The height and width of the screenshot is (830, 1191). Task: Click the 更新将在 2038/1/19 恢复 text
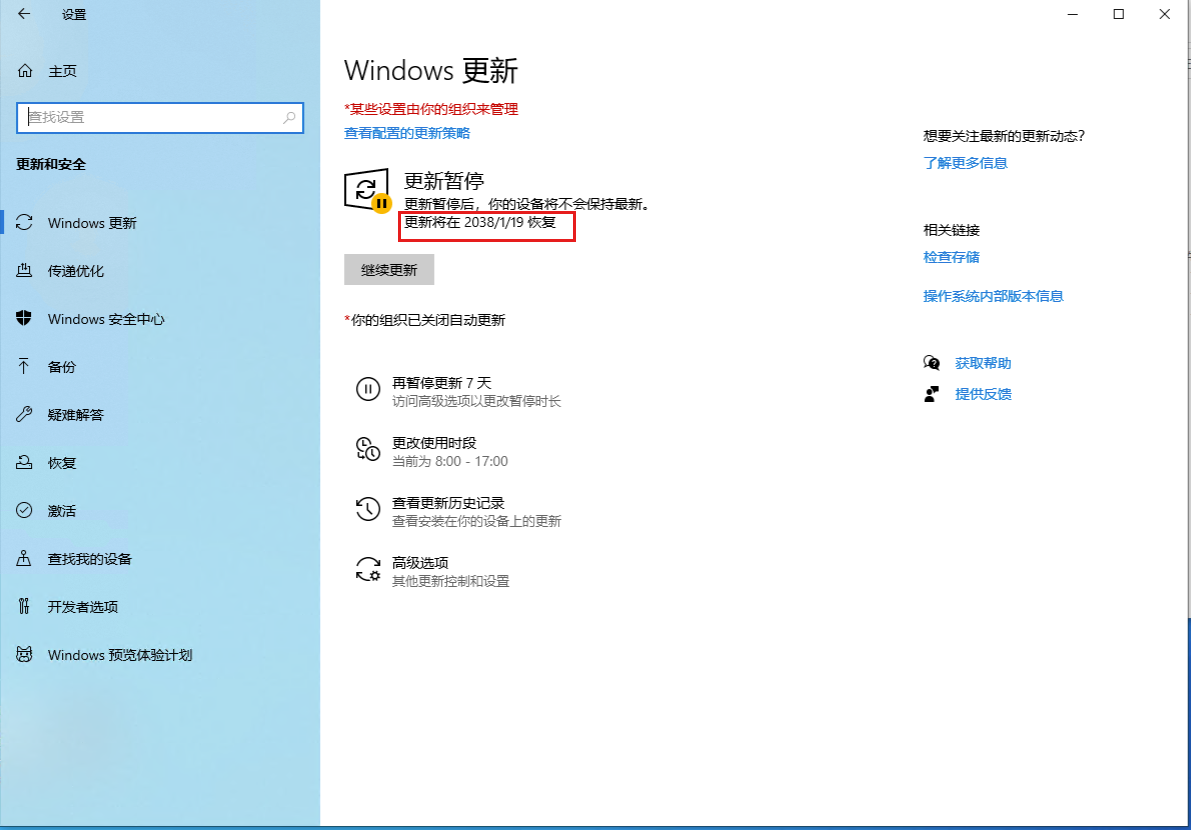pyautogui.click(x=480, y=222)
